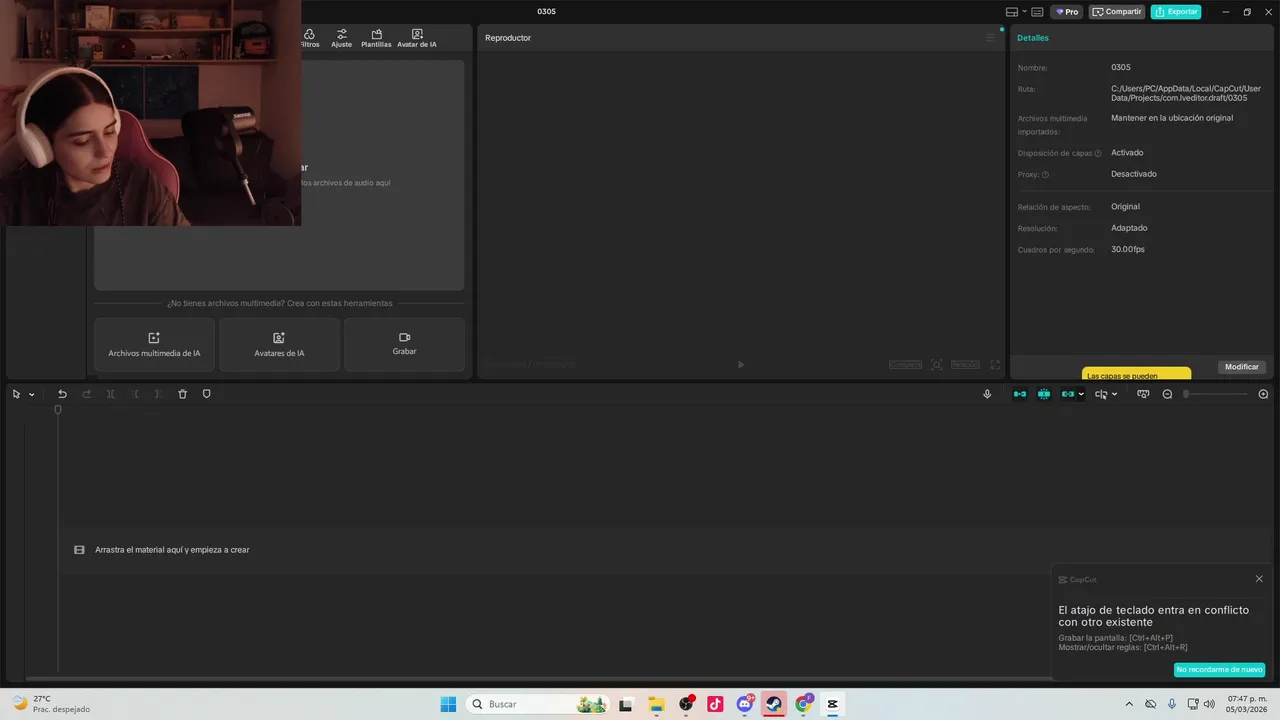Viewport: 1280px width, 720px height.
Task: Click the Exportar button
Action: coord(1176,12)
